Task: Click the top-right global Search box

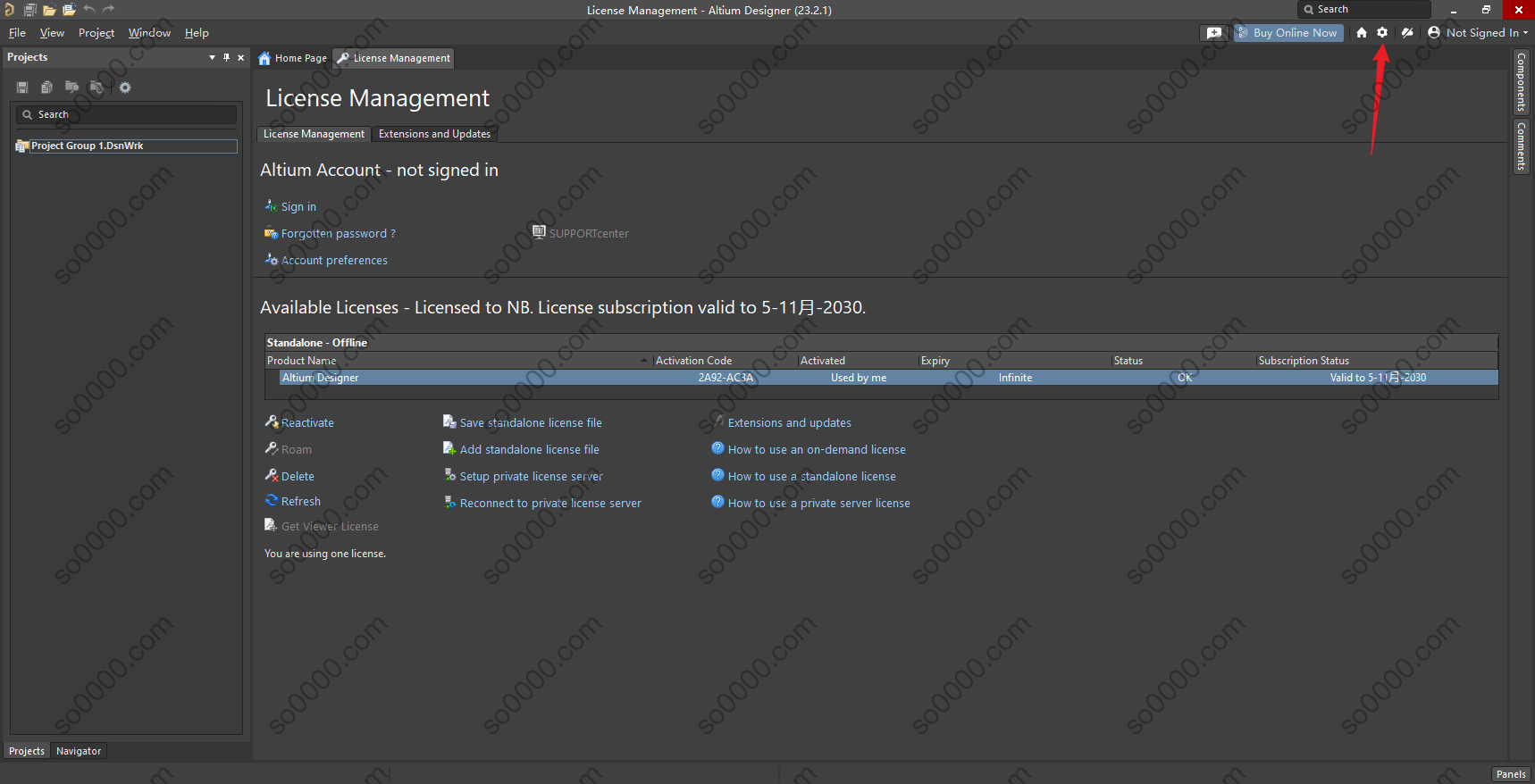Action: [x=1364, y=9]
